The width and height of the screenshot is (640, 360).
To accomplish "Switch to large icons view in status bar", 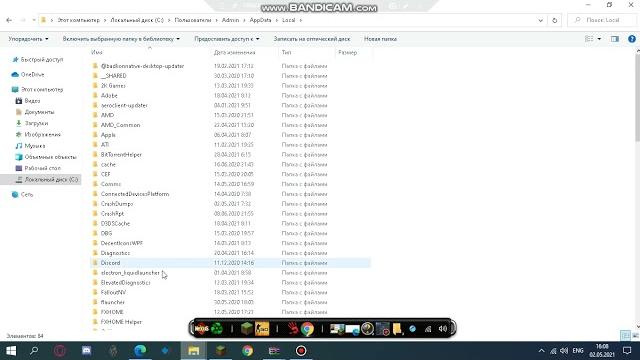I will 635,336.
